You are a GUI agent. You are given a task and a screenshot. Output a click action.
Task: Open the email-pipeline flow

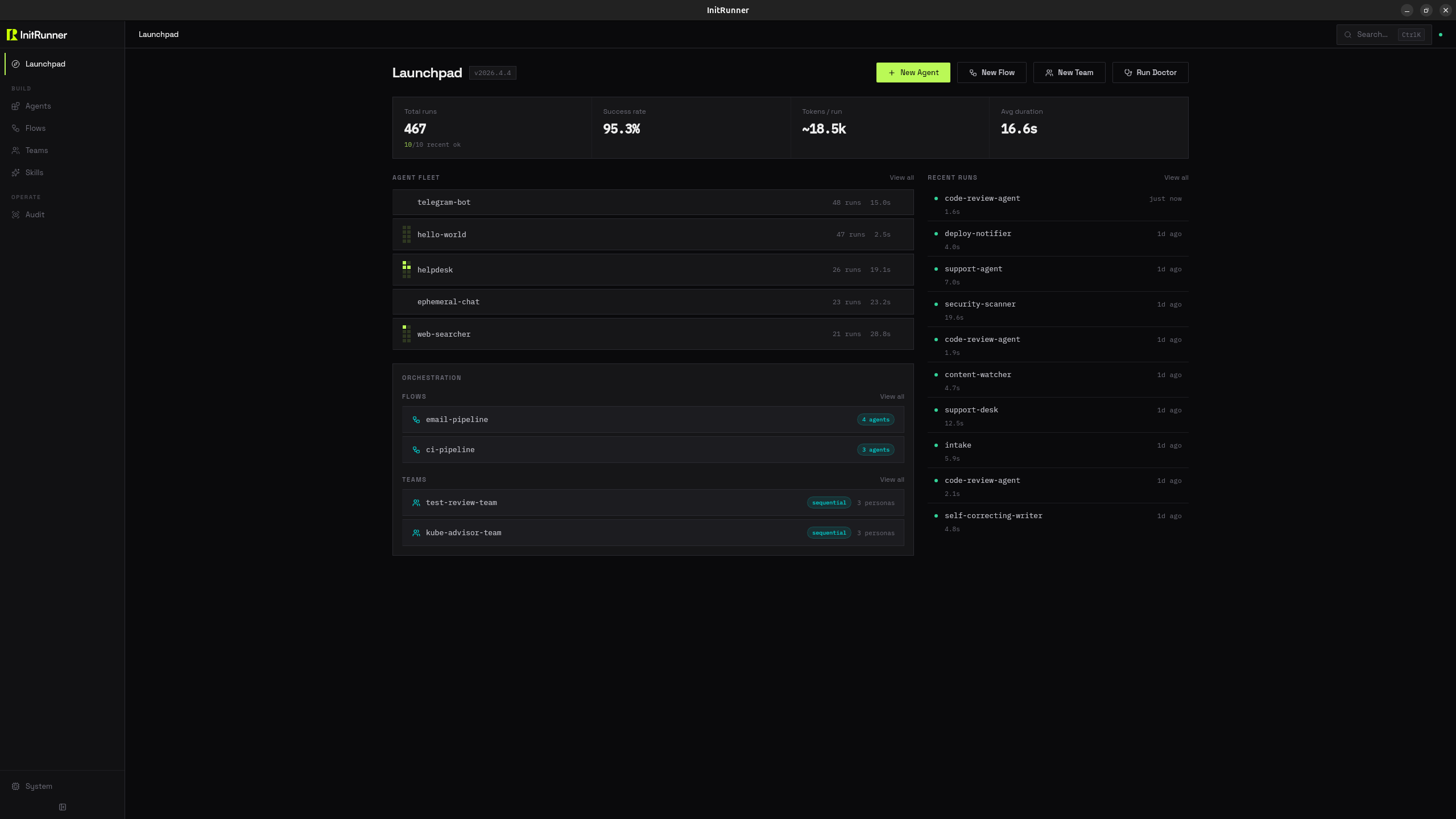[653, 420]
